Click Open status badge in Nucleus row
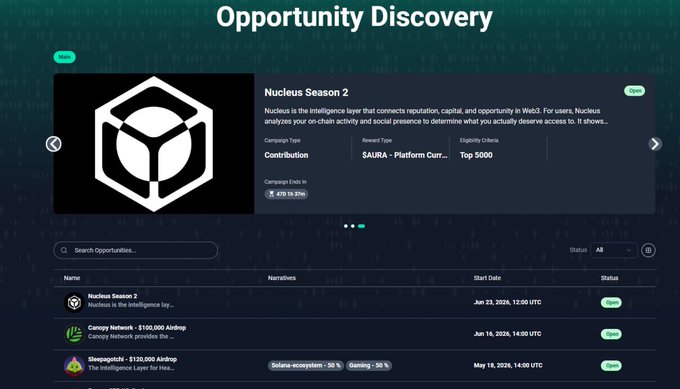 (x=611, y=303)
